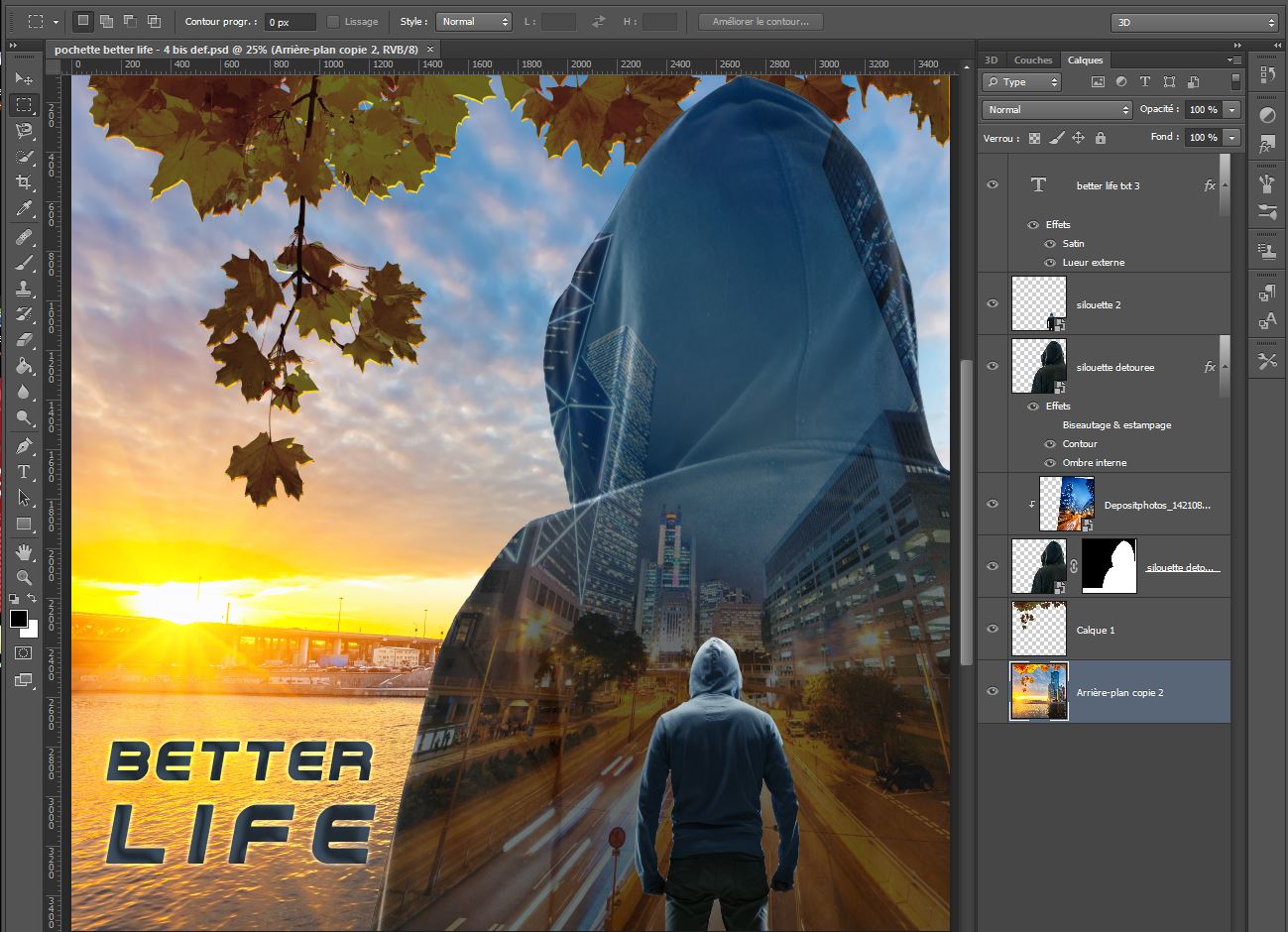1288x932 pixels.
Task: Choose the Pen tool
Action: pyautogui.click(x=24, y=445)
